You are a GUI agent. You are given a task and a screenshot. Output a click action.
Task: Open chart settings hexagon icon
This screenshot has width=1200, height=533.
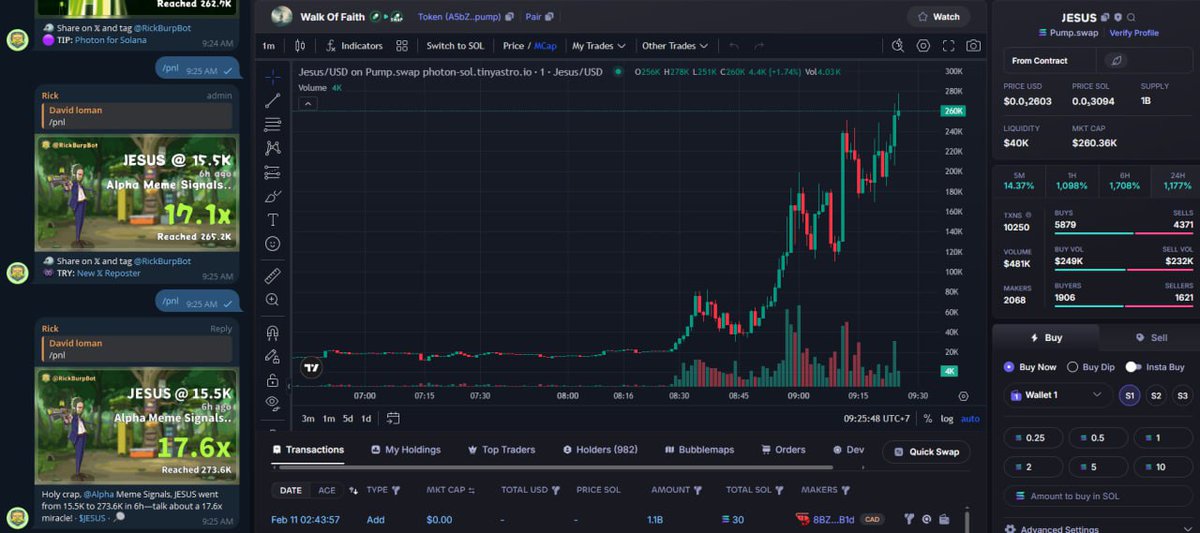point(923,46)
